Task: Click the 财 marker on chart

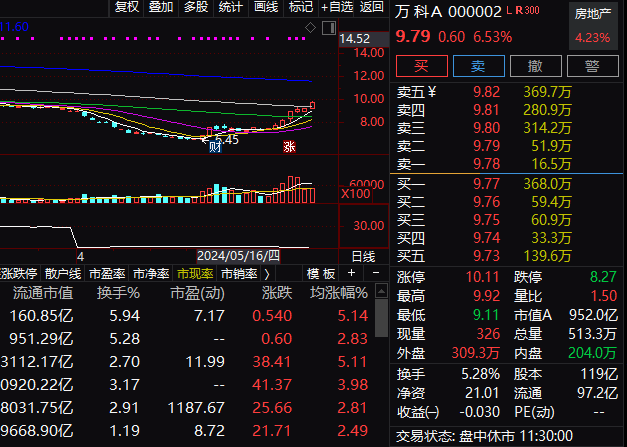Action: point(215,147)
